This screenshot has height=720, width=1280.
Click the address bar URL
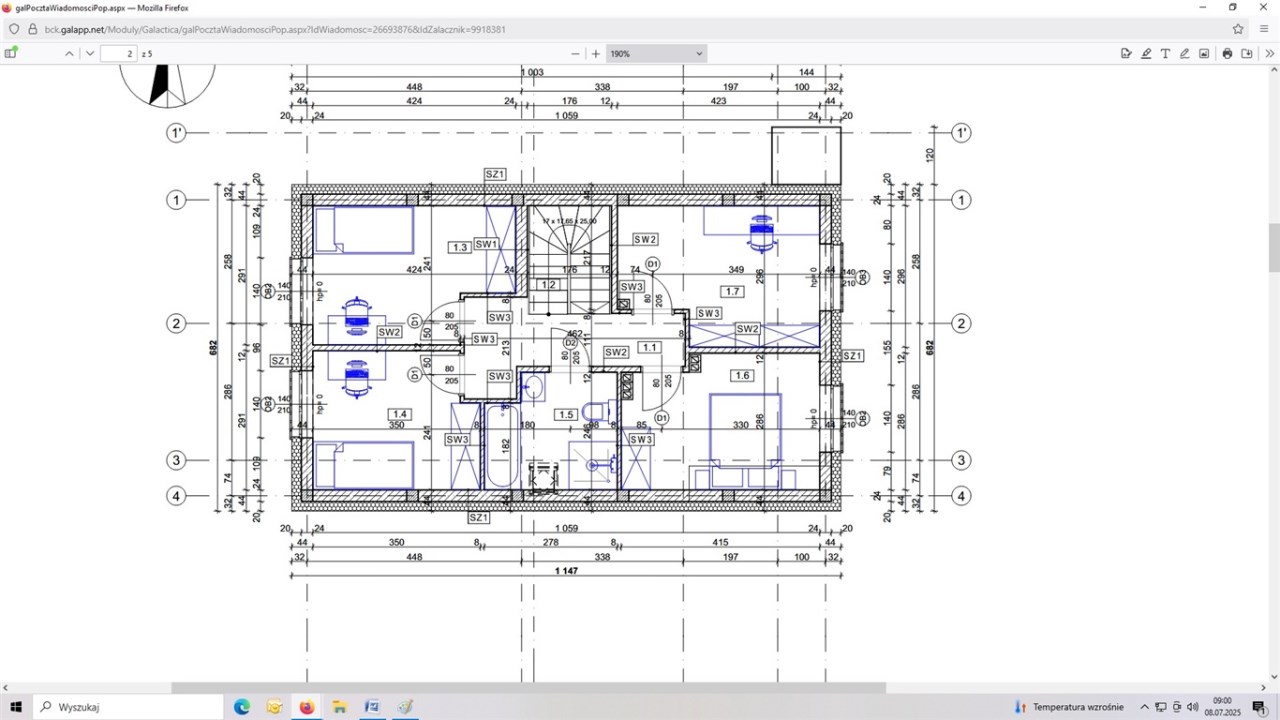click(x=275, y=29)
